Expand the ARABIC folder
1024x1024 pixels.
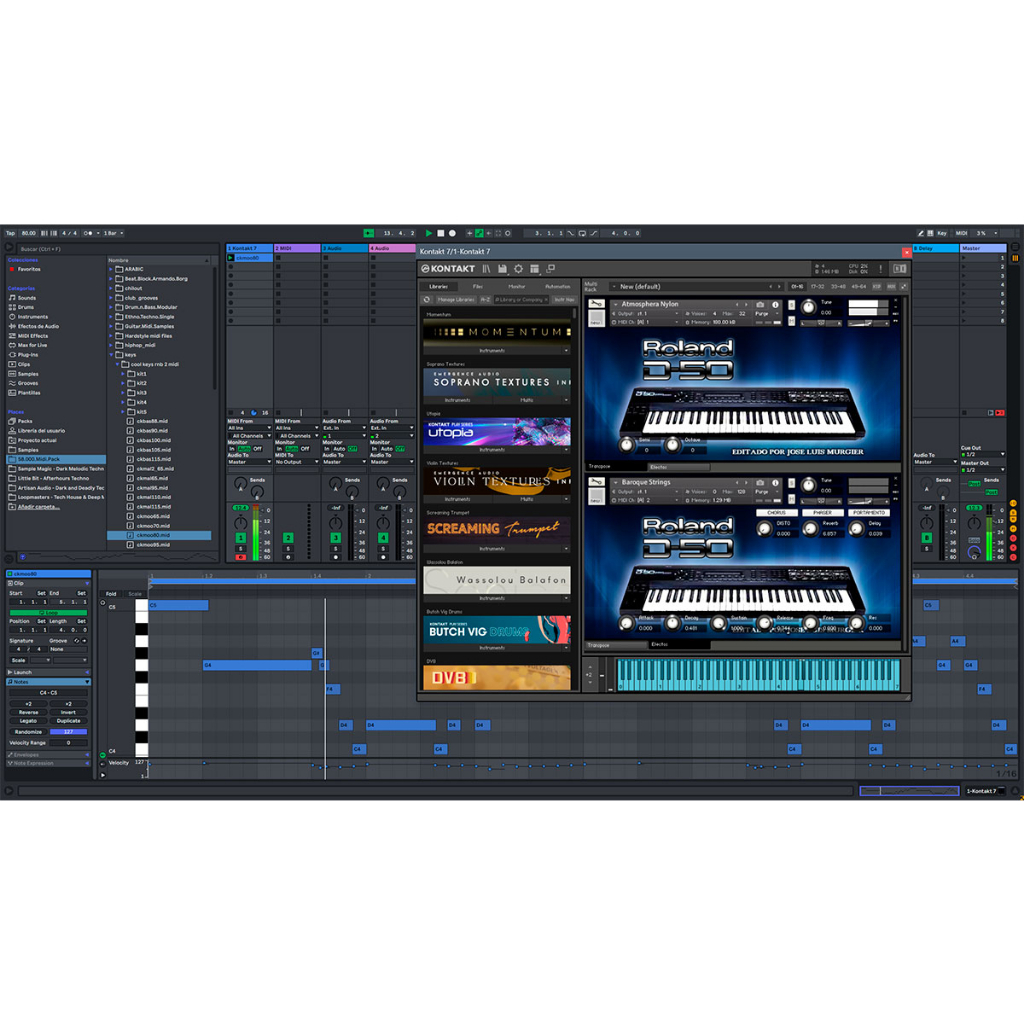(x=111, y=269)
